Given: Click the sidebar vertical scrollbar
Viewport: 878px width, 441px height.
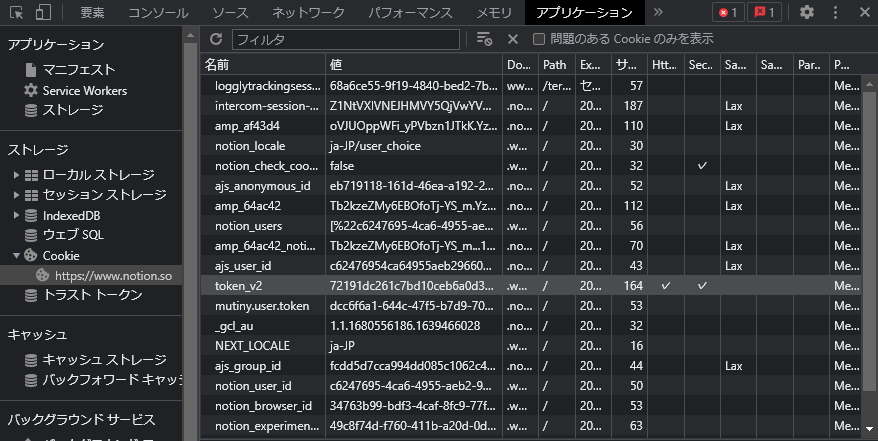Looking at the screenshot, I should 190,241.
